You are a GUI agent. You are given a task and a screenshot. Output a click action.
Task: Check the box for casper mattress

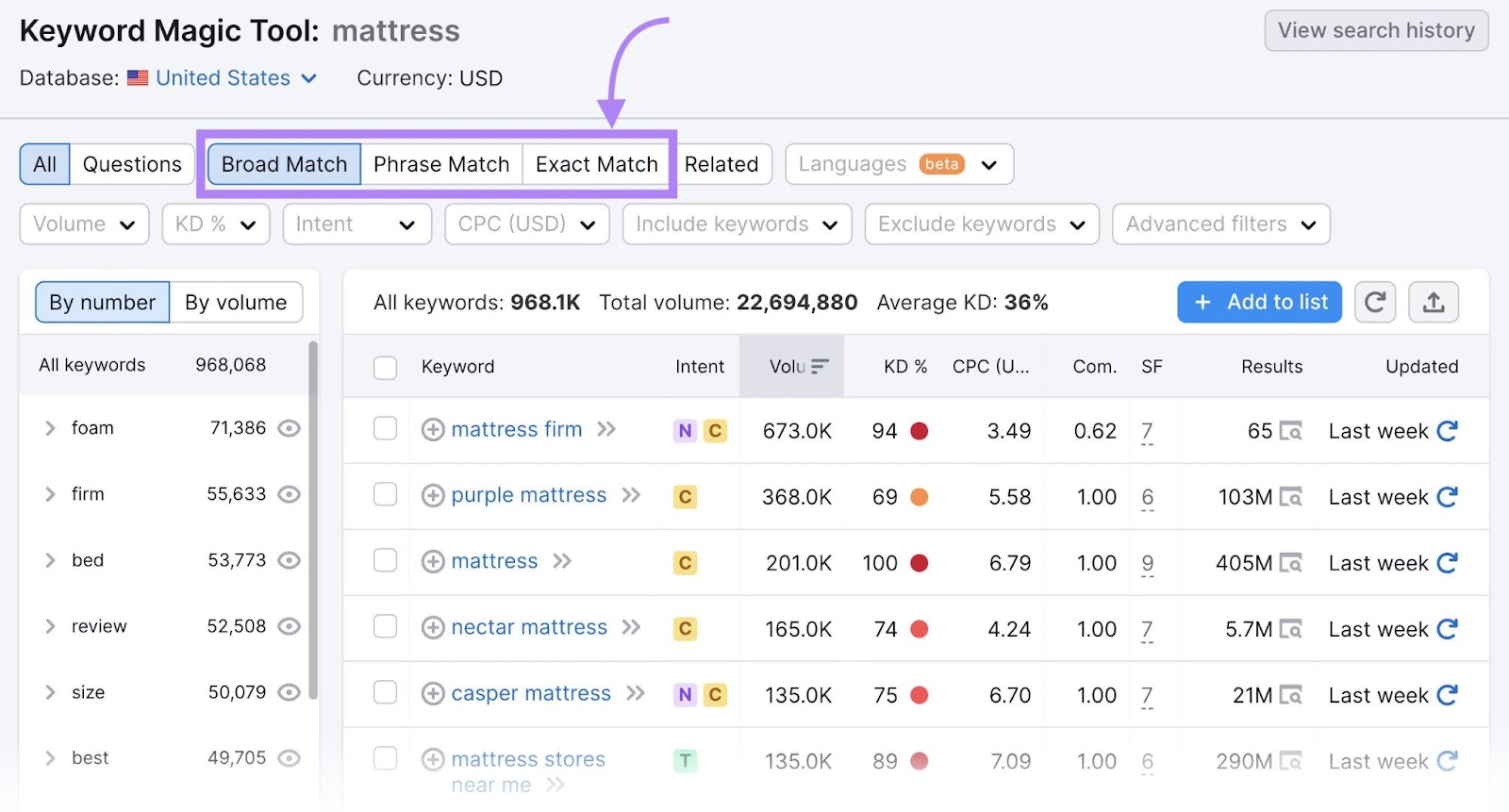(x=385, y=693)
